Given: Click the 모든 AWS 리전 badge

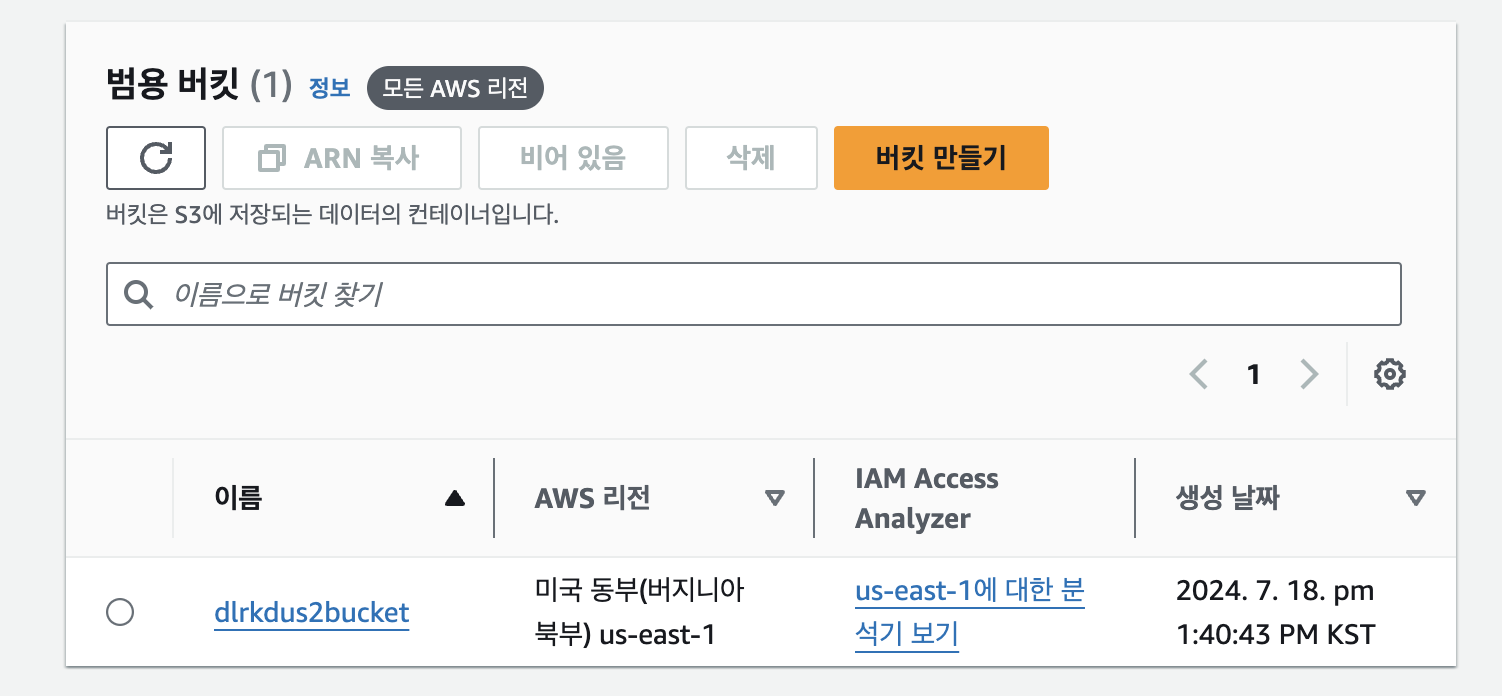Looking at the screenshot, I should coord(455,88).
